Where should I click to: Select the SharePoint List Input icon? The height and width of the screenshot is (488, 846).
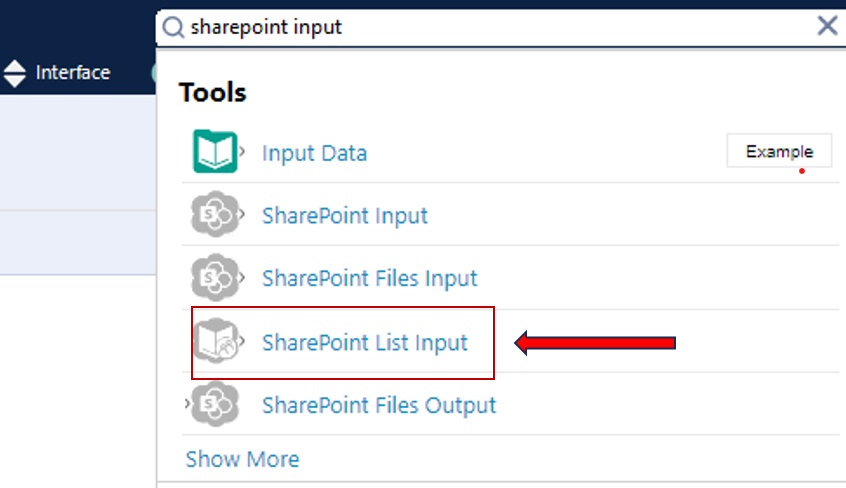pyautogui.click(x=216, y=341)
